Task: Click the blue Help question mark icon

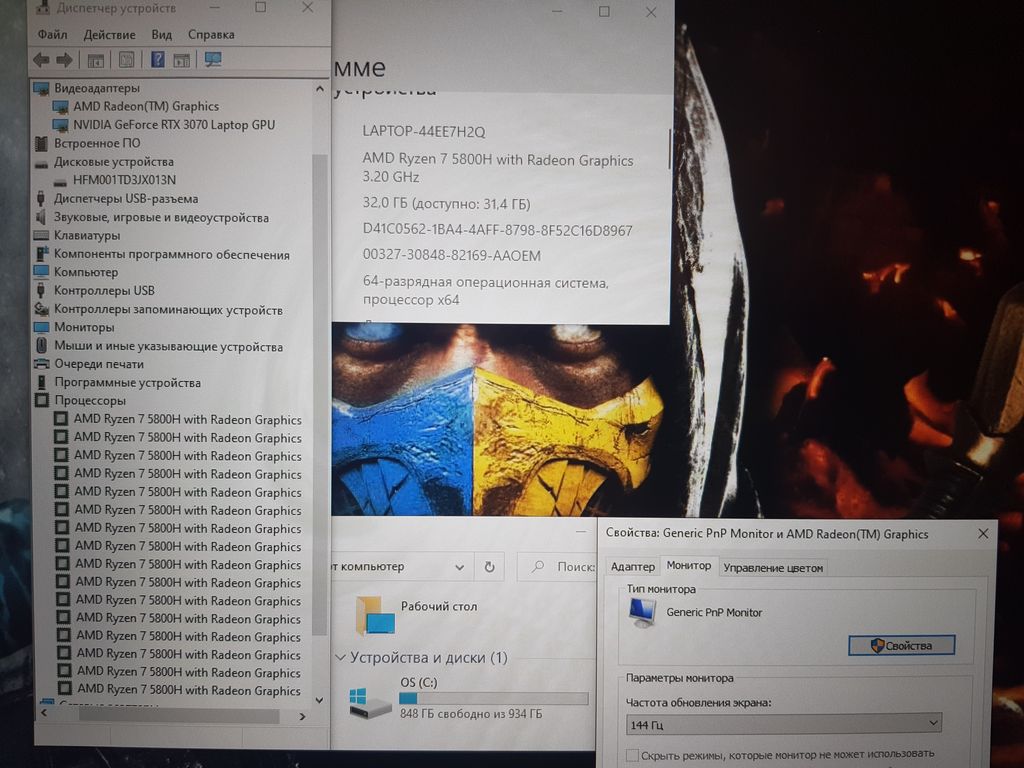Action: (x=157, y=60)
